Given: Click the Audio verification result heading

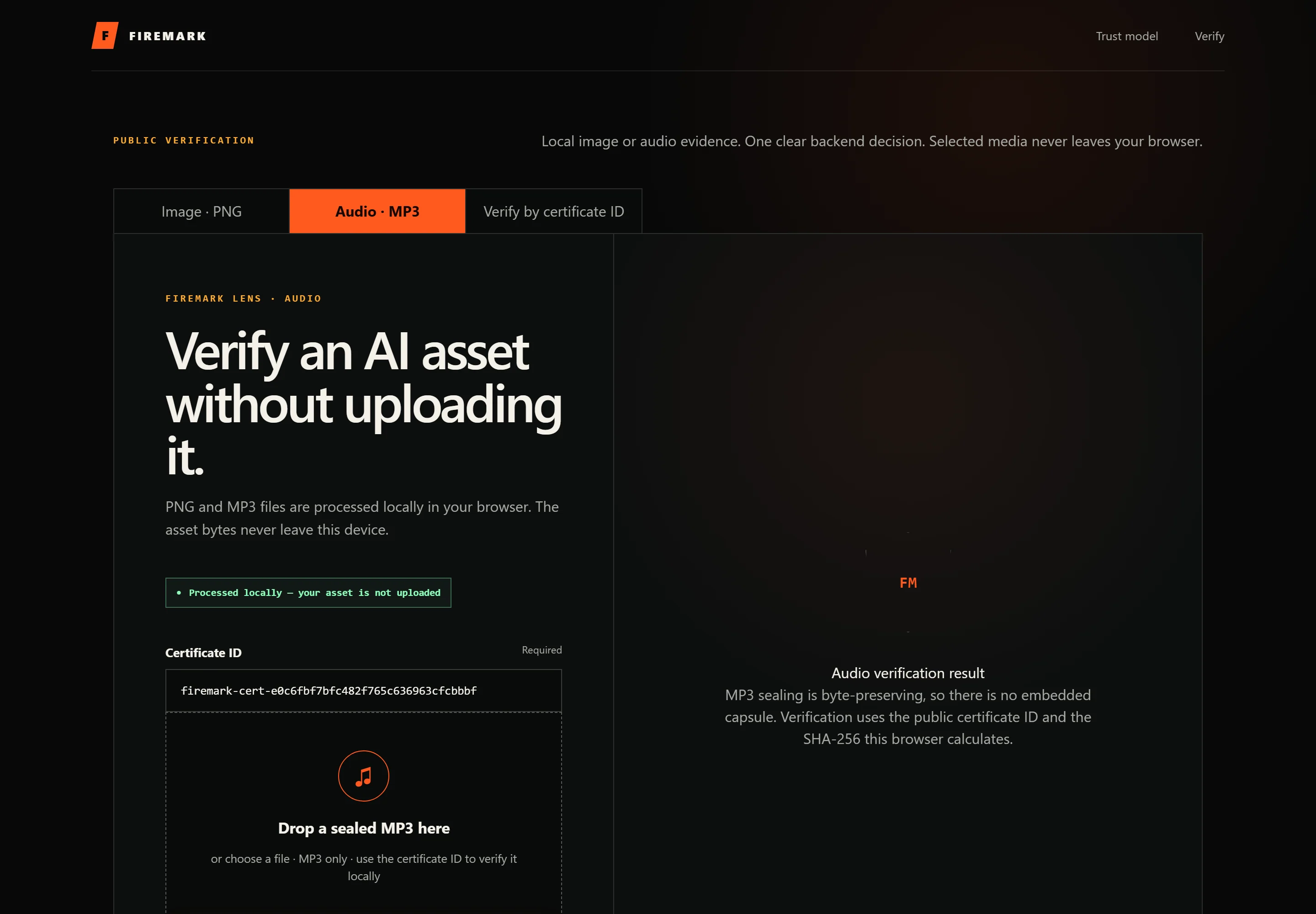Looking at the screenshot, I should [907, 673].
